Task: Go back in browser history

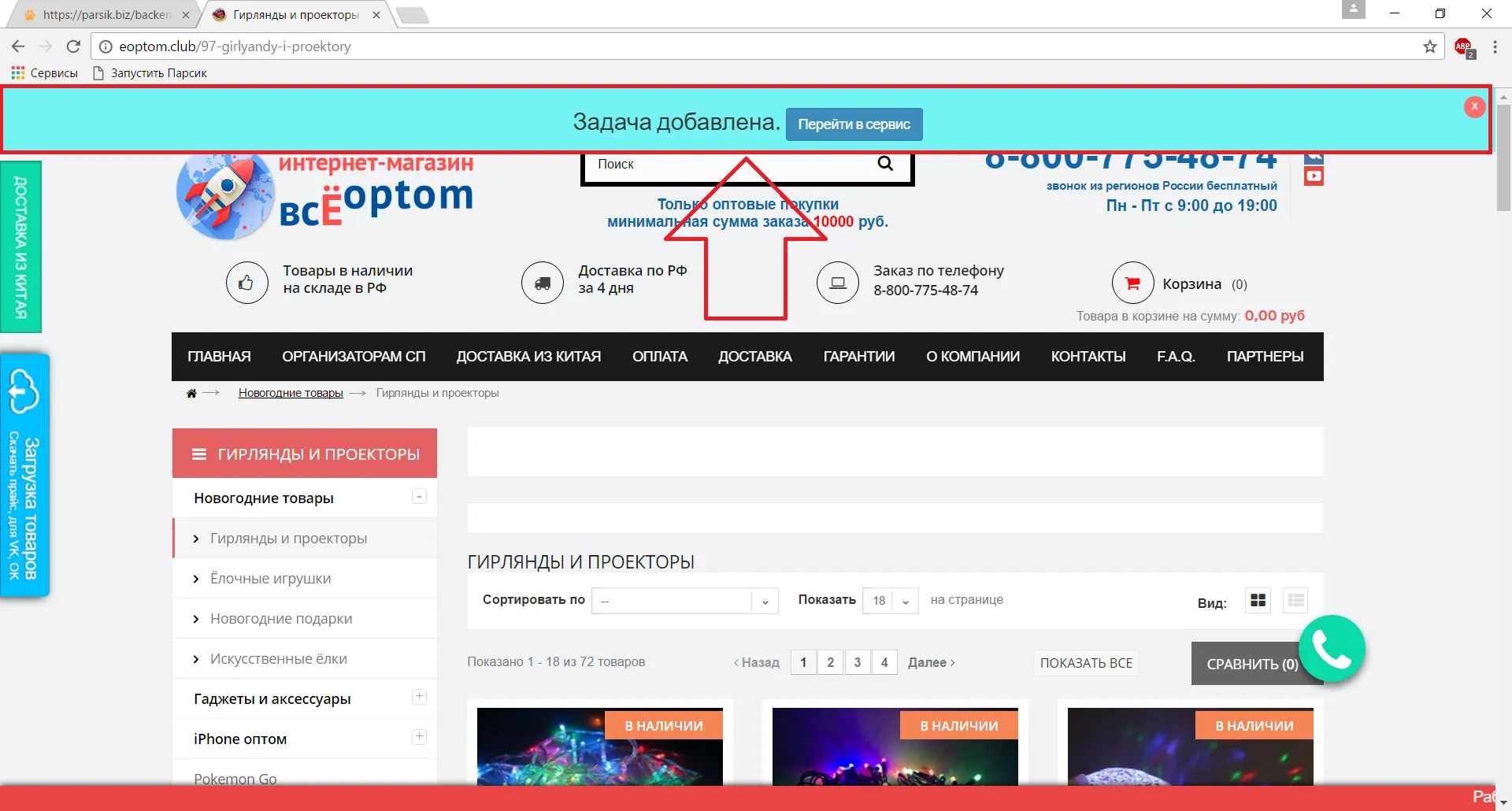Action: [19, 46]
